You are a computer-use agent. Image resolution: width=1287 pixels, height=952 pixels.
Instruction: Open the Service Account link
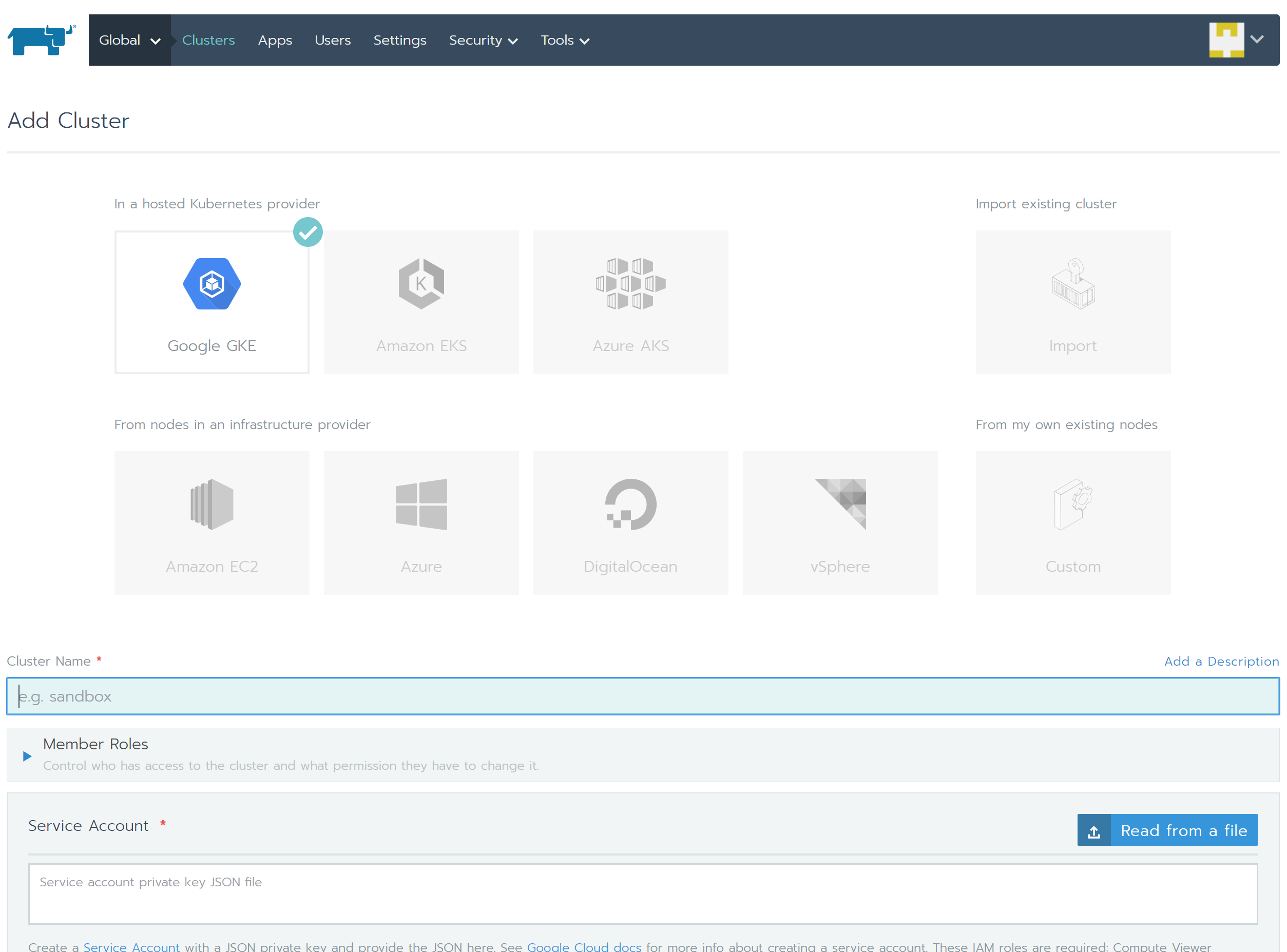pos(131,946)
